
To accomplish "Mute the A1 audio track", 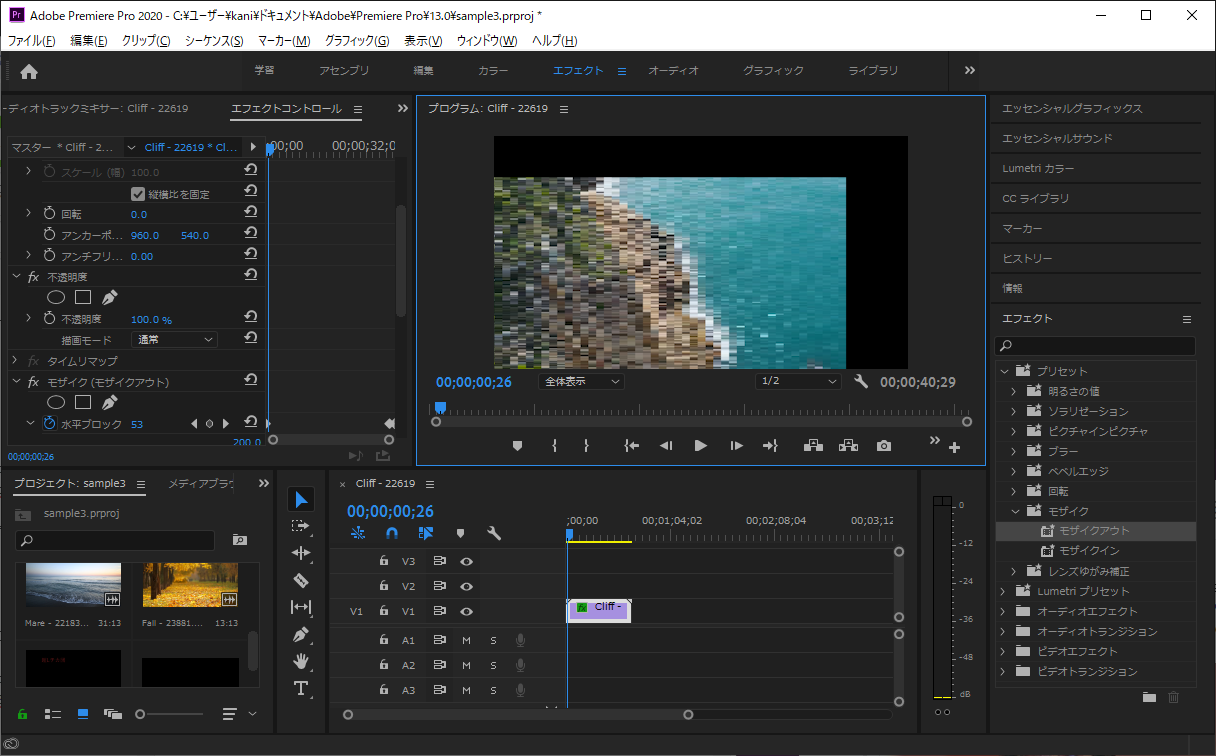I will pos(466,639).
